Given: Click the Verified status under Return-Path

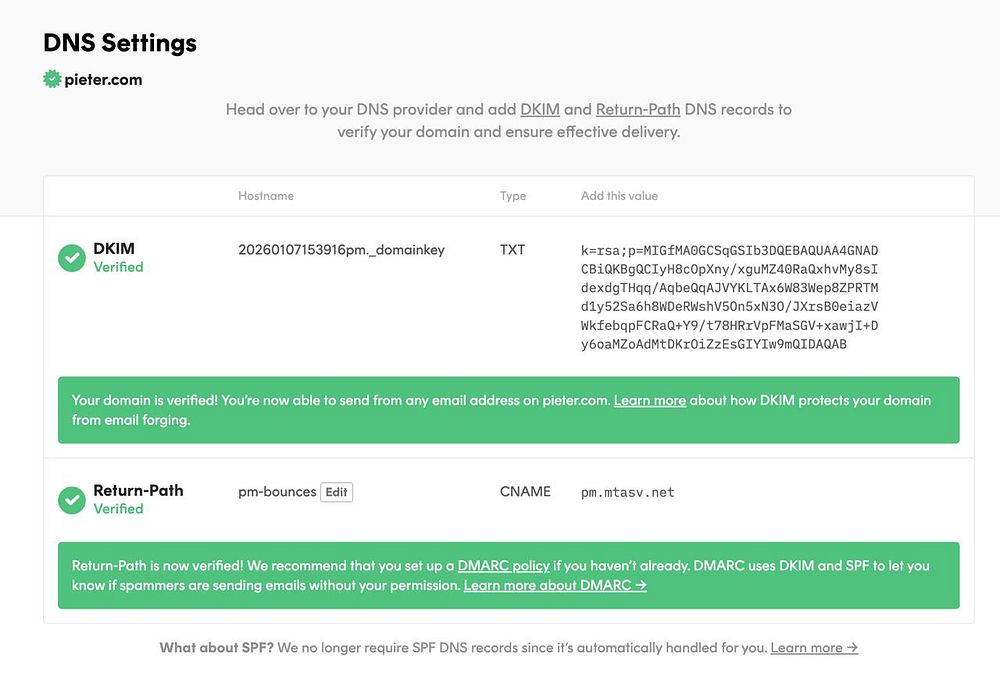Looking at the screenshot, I should 118,508.
